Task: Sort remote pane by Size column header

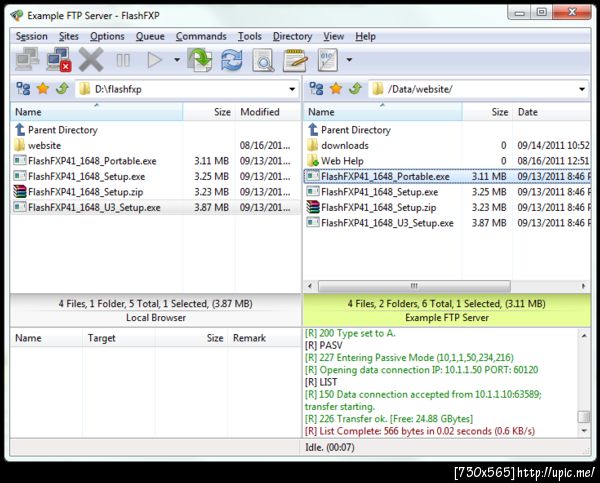Action: click(488, 112)
